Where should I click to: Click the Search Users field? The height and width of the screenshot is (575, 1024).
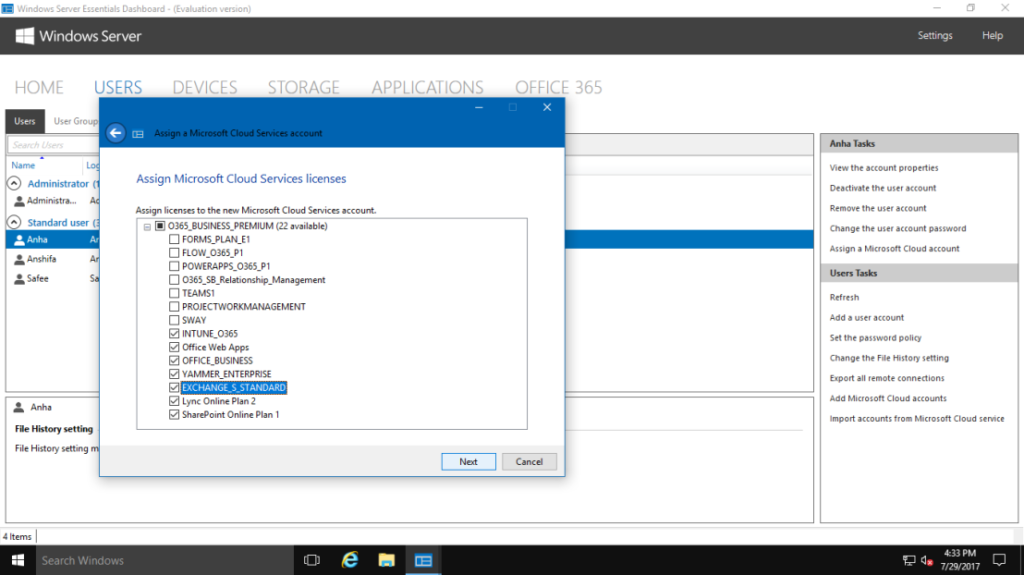54,145
